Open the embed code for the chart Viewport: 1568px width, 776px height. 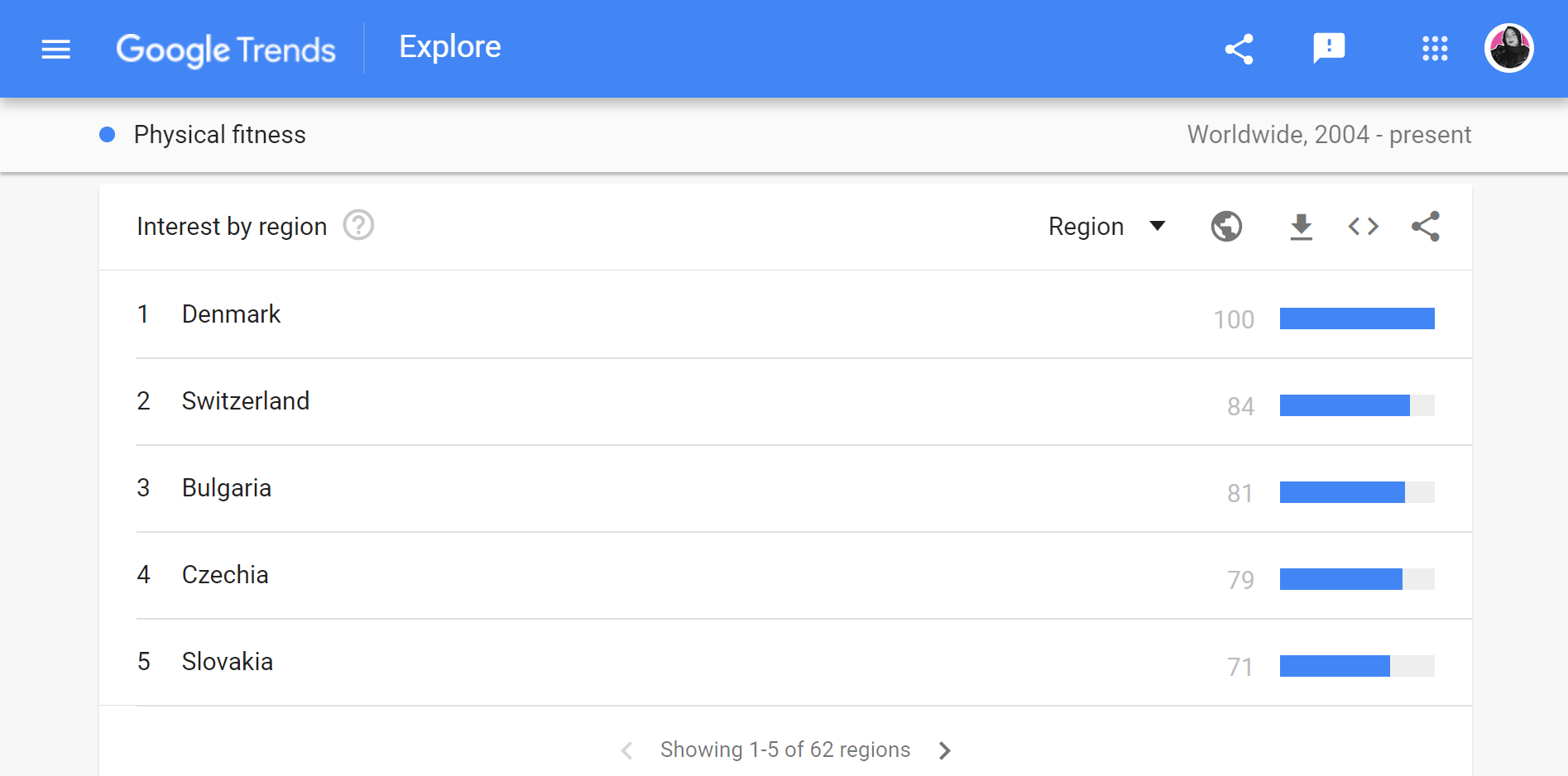(1362, 226)
